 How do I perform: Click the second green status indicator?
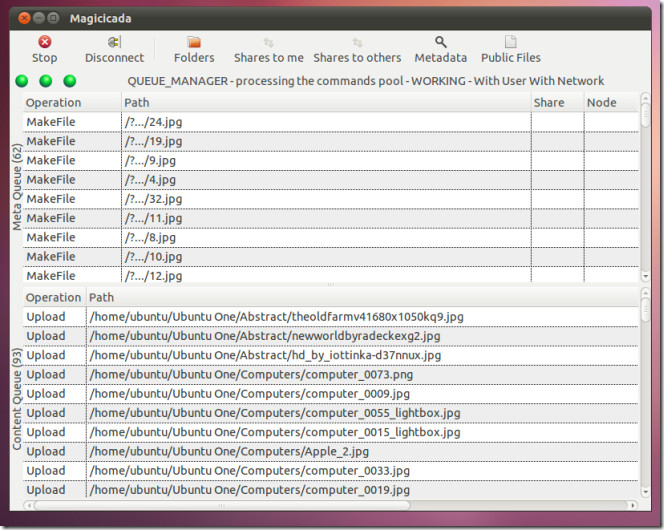(45, 80)
